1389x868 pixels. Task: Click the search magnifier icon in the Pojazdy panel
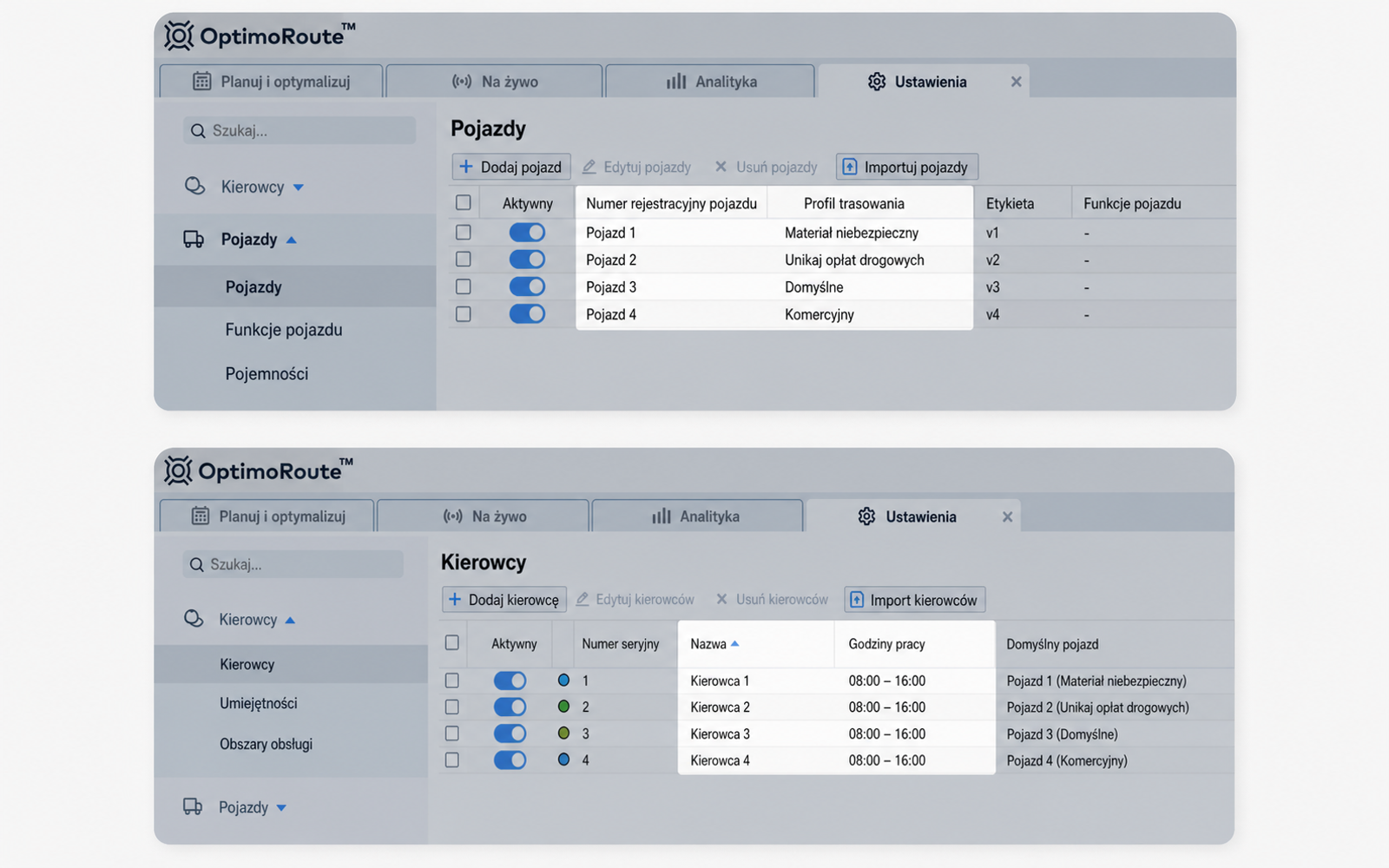click(198, 131)
